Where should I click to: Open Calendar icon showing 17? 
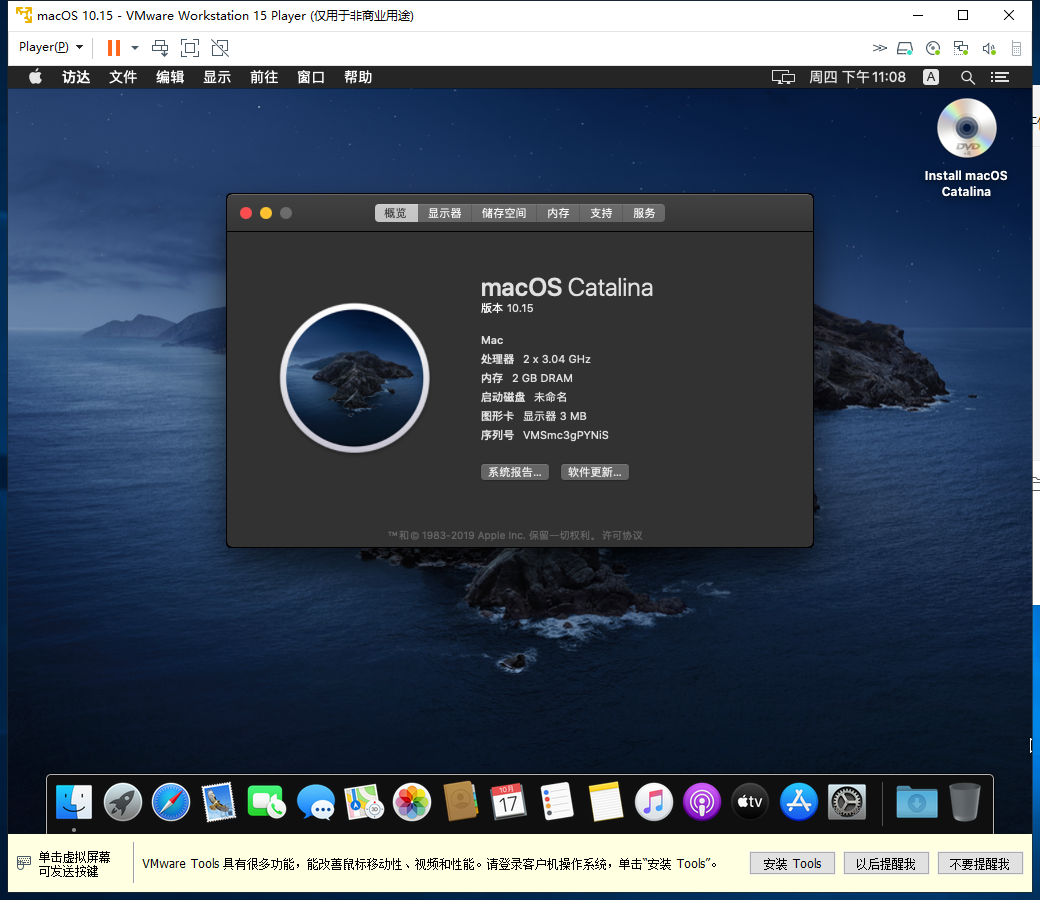click(508, 802)
